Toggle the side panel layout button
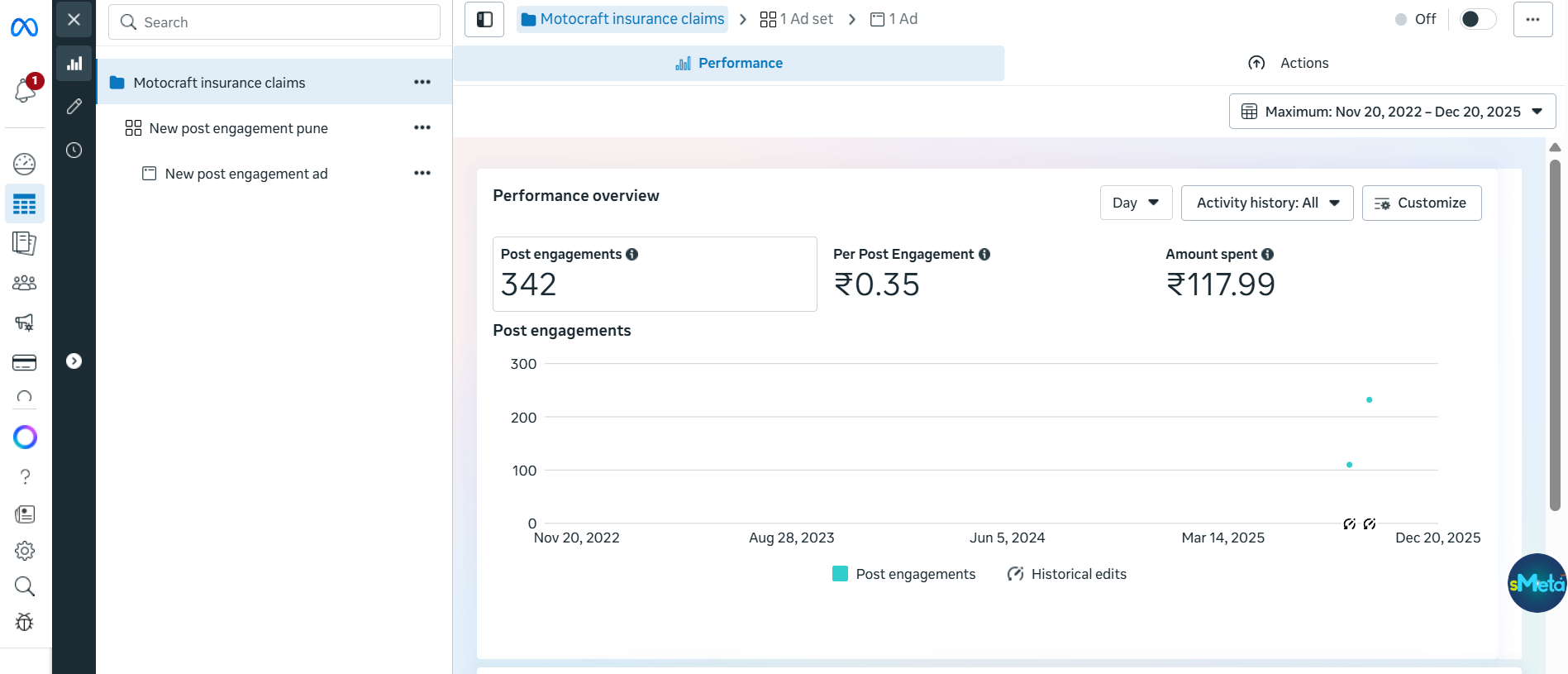 tap(484, 19)
